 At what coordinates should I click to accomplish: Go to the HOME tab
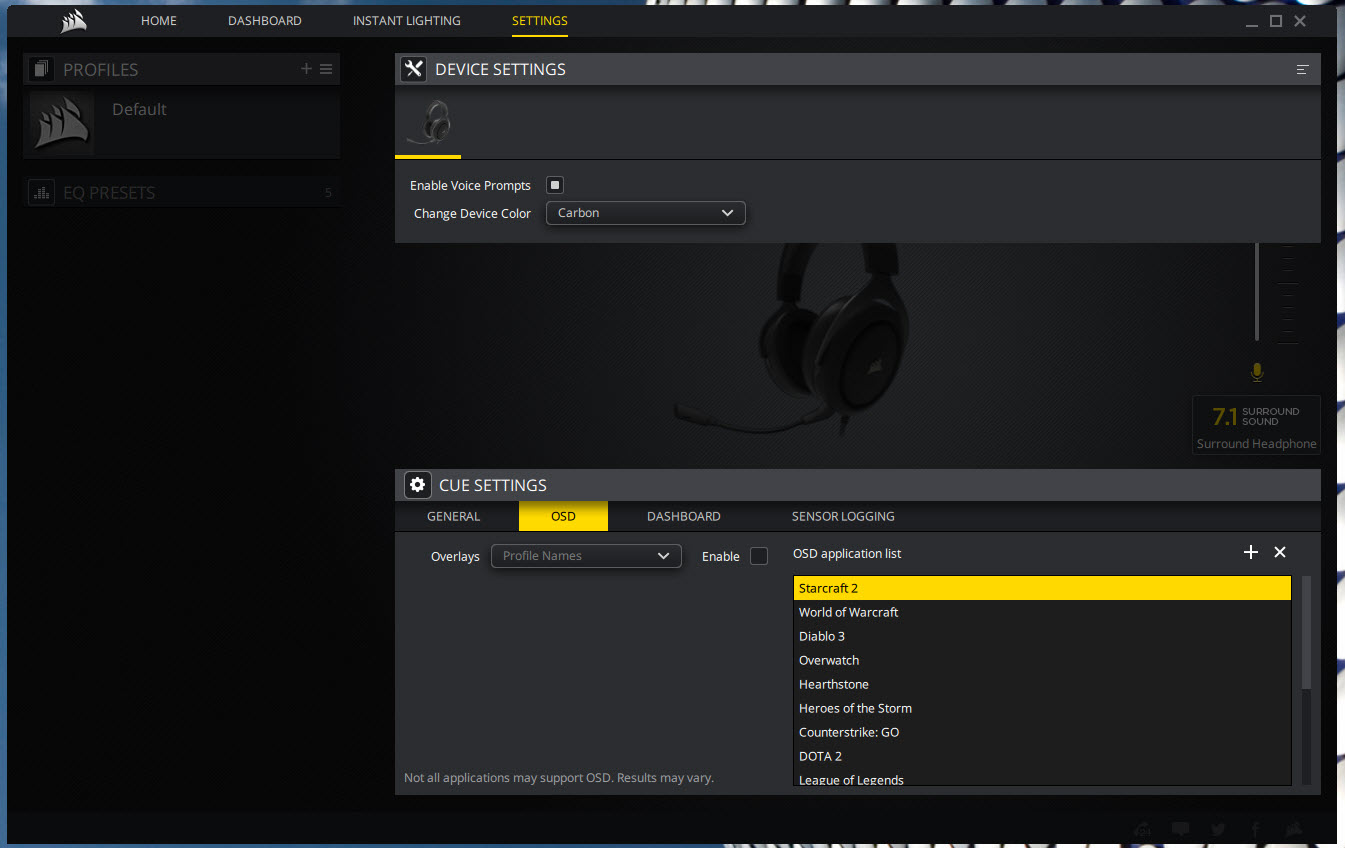tap(158, 21)
